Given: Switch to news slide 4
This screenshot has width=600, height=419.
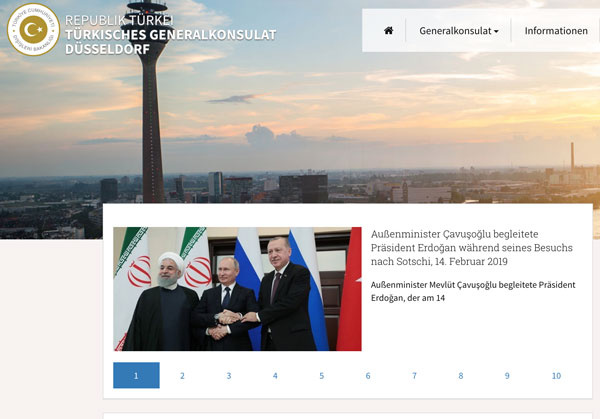Looking at the screenshot, I should click(275, 375).
